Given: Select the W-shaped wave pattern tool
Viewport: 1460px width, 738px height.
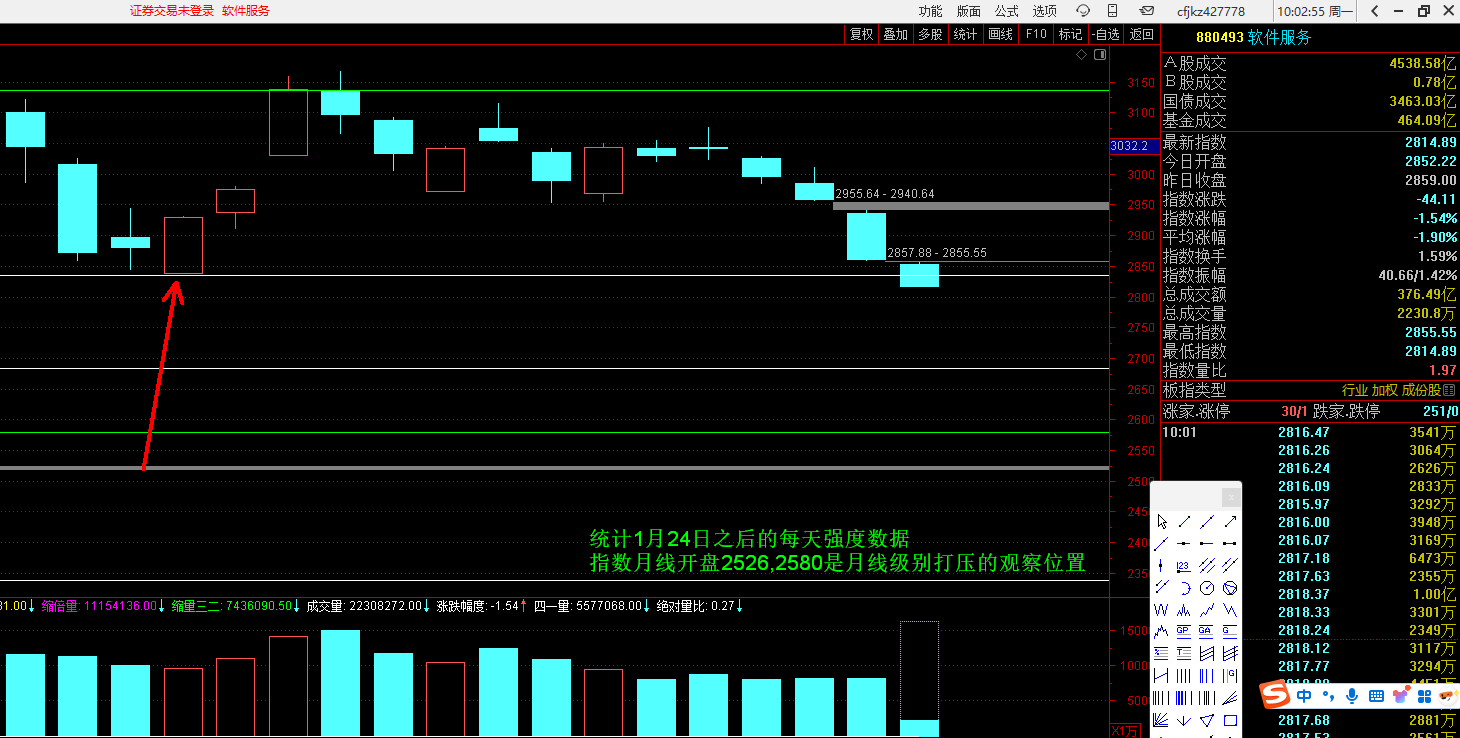Looking at the screenshot, I should coord(1161,610).
